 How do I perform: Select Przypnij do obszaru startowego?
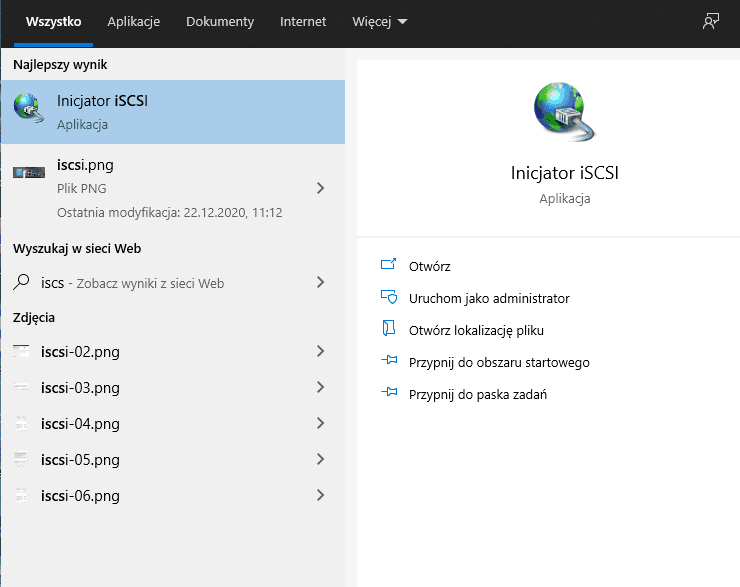pos(499,362)
